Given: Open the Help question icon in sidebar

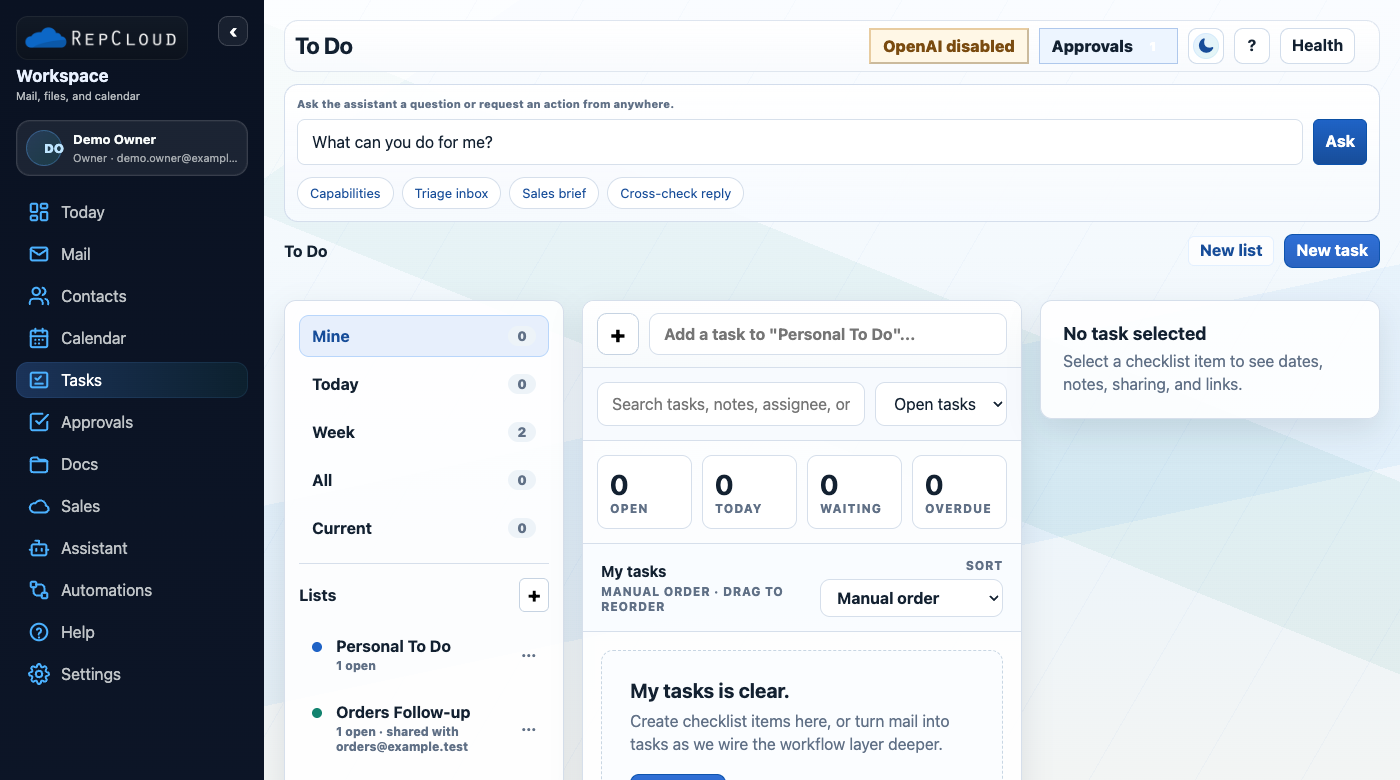Looking at the screenshot, I should click(39, 632).
